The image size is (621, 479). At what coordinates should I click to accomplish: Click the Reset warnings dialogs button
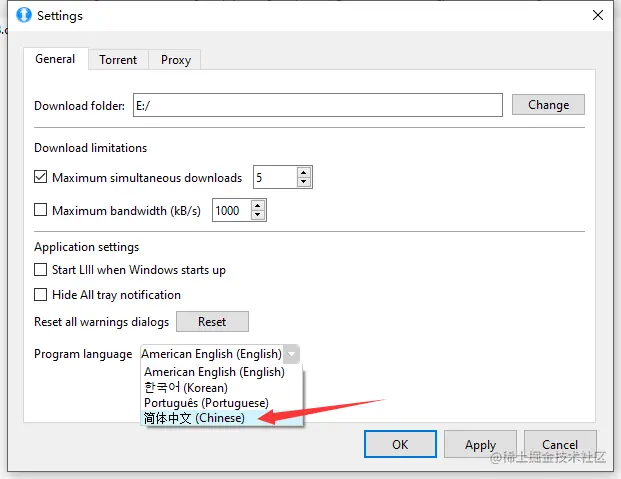212,321
